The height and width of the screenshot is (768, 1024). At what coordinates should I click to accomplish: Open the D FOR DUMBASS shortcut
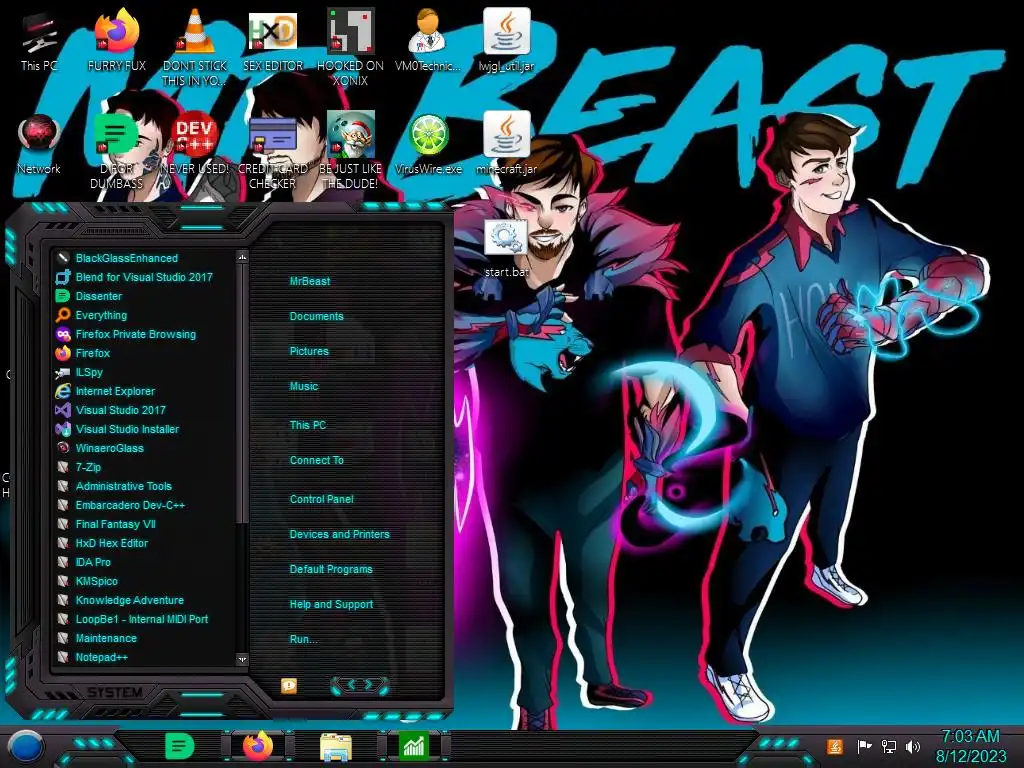click(x=116, y=152)
